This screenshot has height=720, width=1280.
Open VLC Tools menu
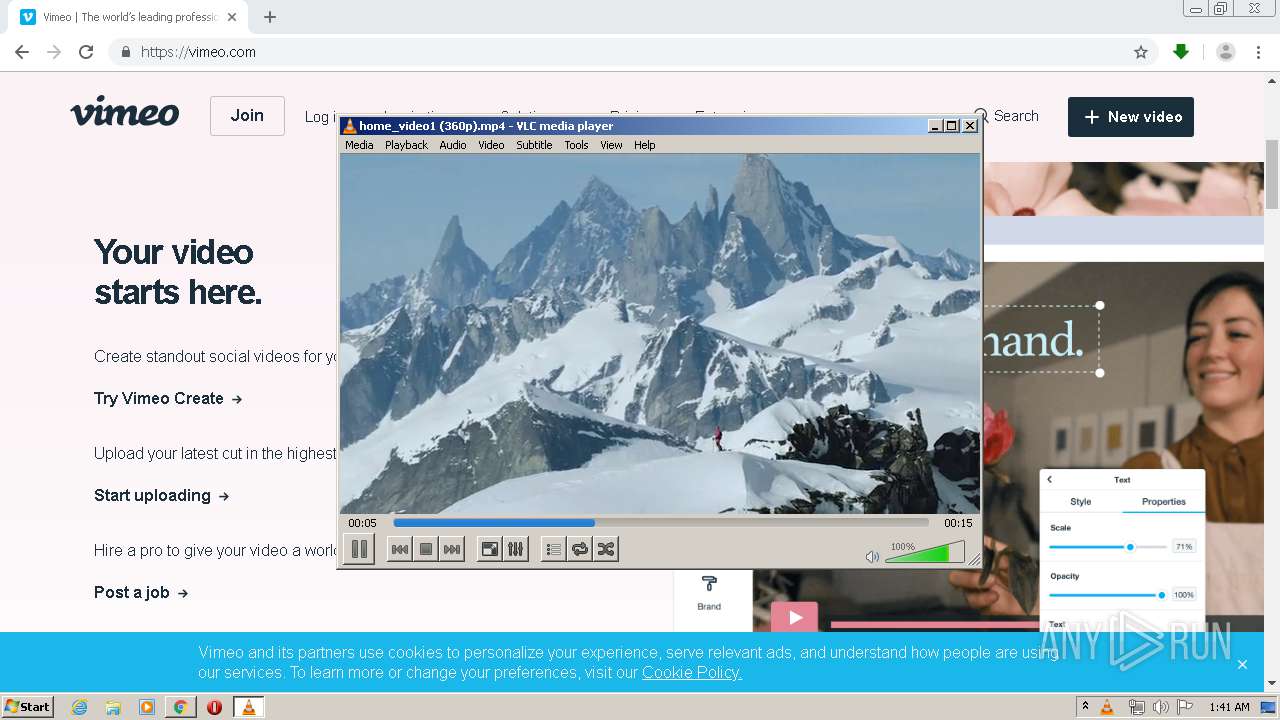point(576,145)
